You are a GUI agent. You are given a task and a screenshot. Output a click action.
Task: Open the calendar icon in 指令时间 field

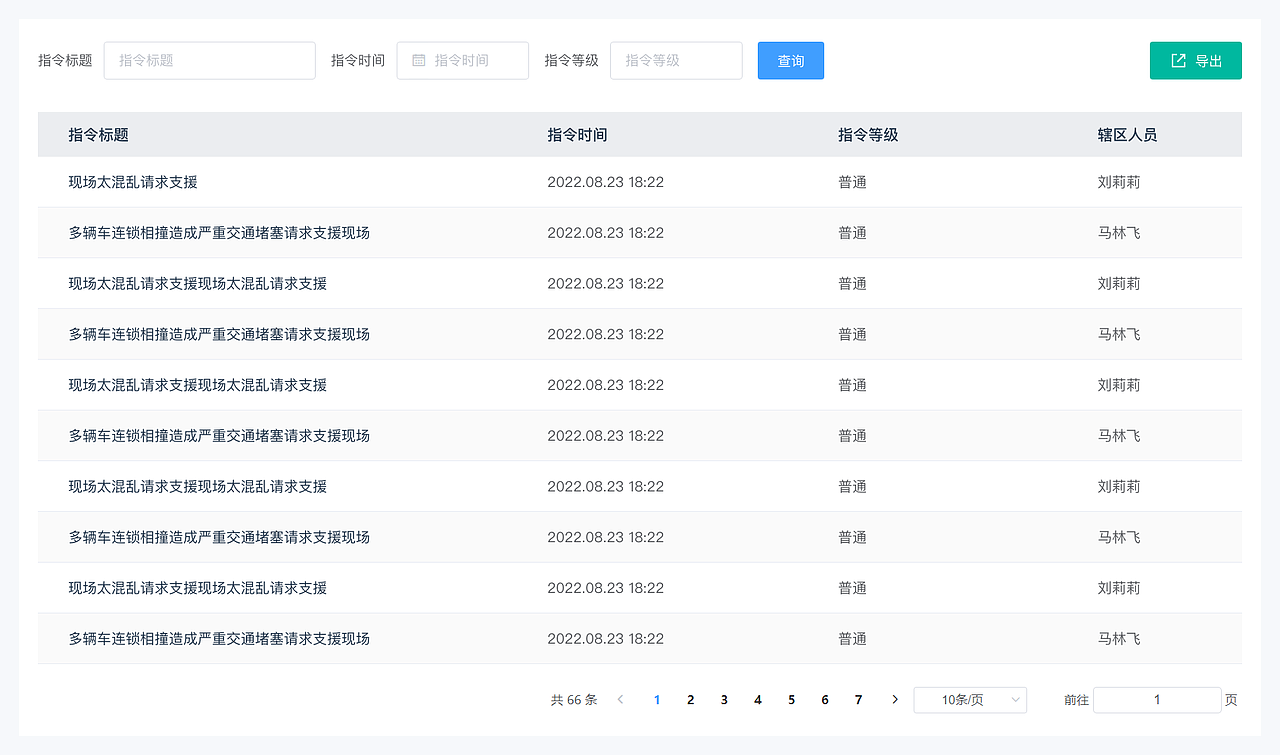417,60
